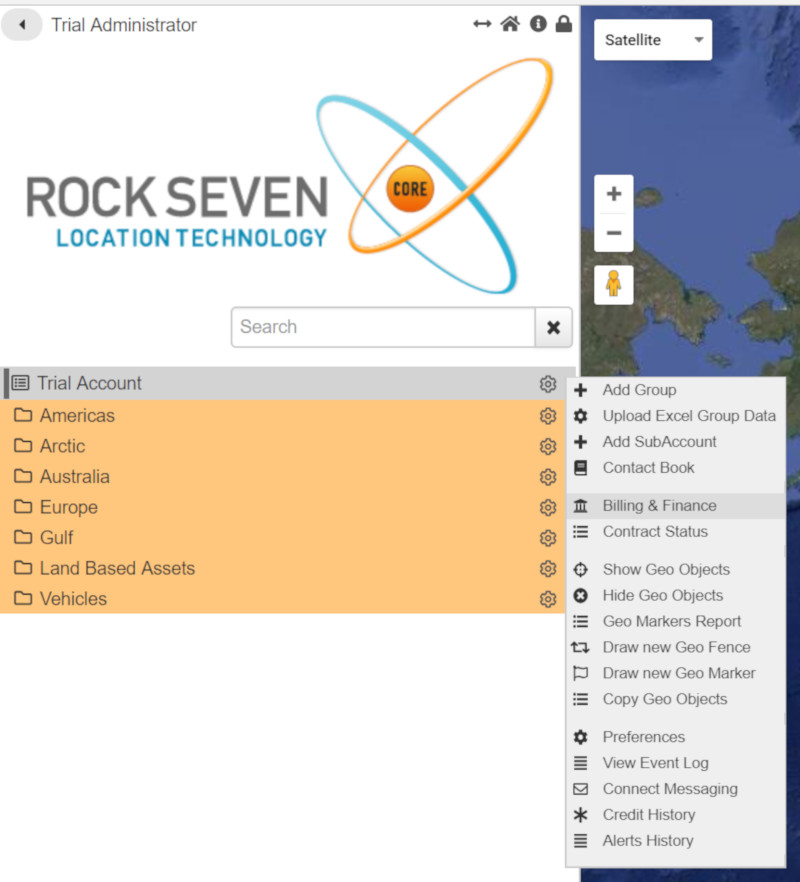Click the Street View pegman icon
Viewport: 800px width, 882px height.
point(614,284)
